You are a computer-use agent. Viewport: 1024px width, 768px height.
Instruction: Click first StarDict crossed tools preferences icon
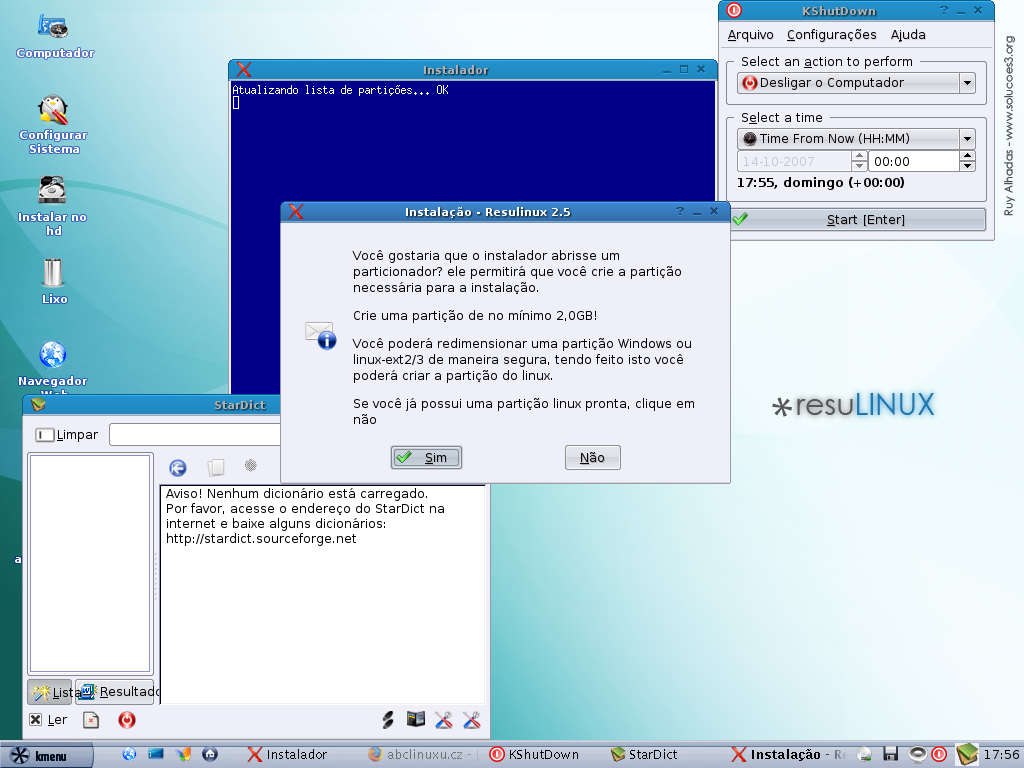(443, 720)
